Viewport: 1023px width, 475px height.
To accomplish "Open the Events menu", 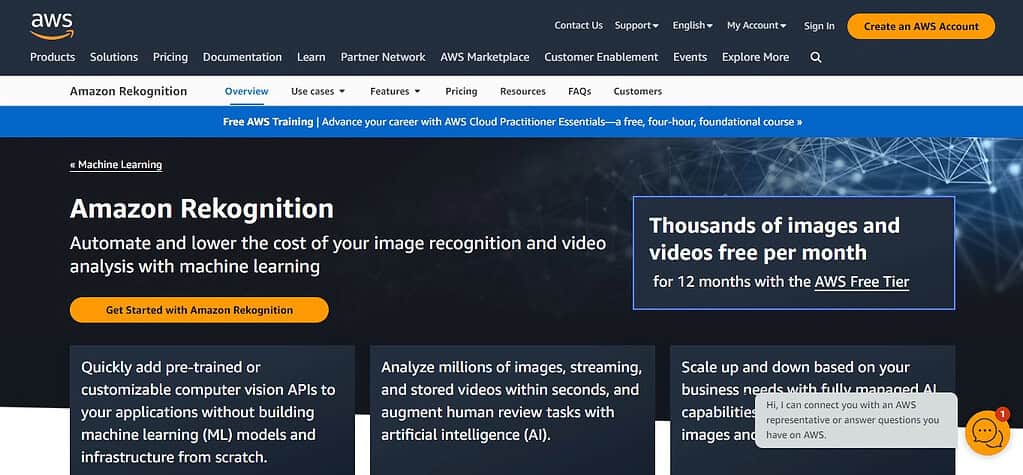I will click(x=690, y=57).
